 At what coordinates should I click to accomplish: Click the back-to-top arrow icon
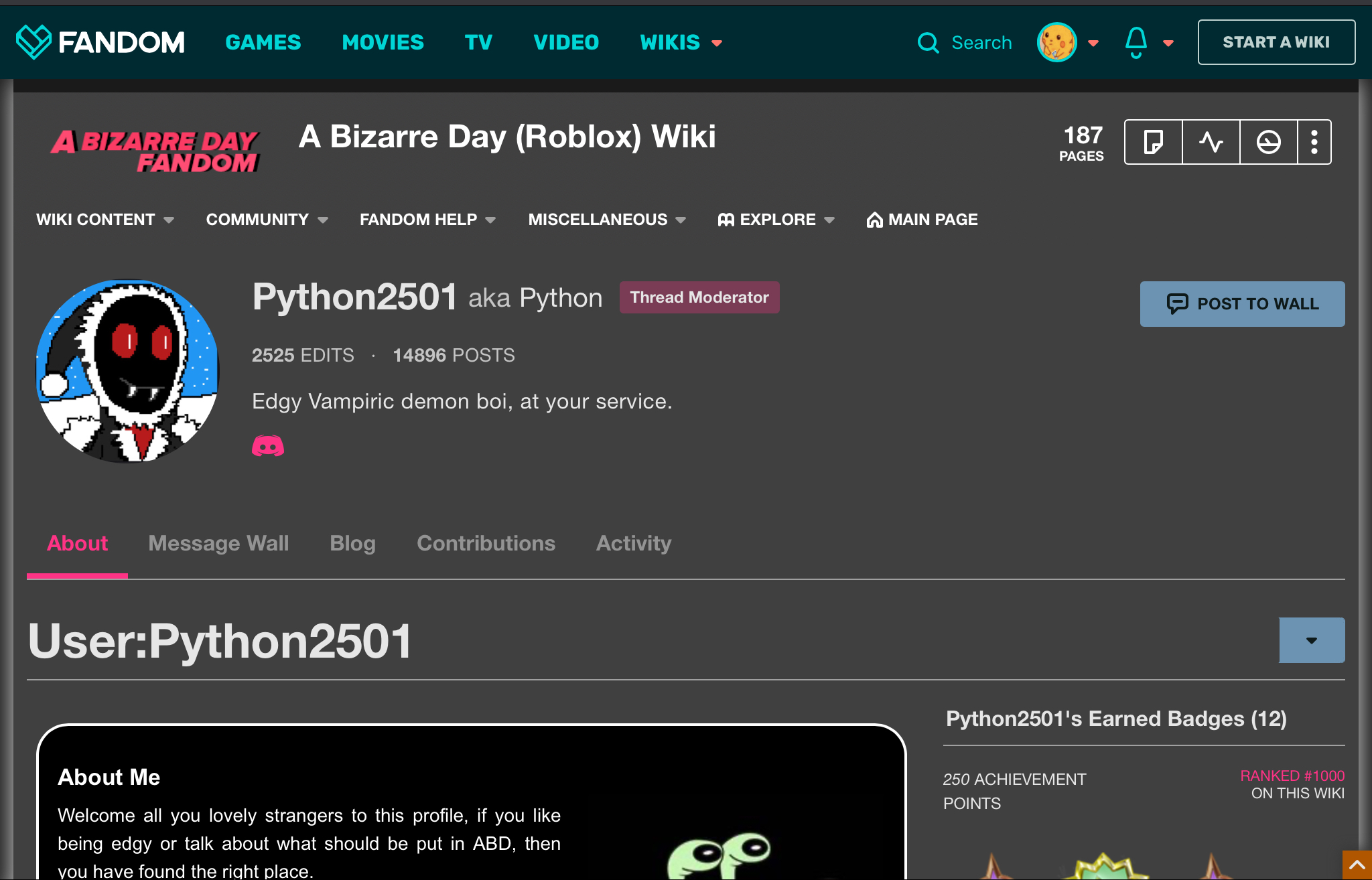click(x=1357, y=865)
